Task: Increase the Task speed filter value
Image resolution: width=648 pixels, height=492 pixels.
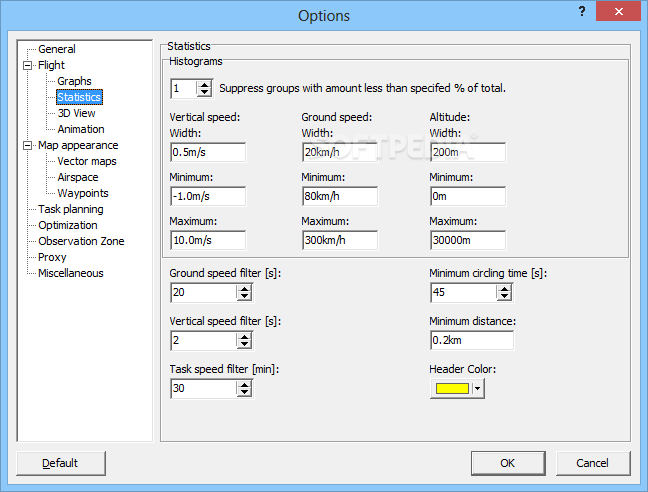Action: click(x=245, y=385)
